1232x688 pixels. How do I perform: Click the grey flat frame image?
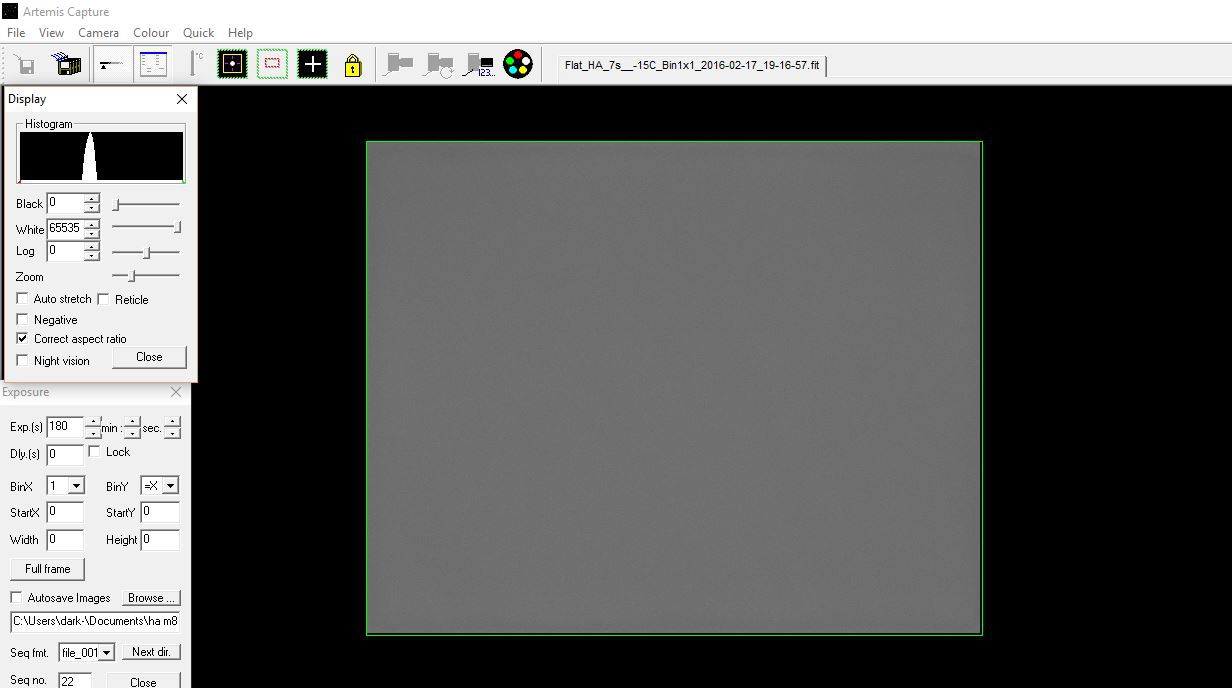click(x=674, y=387)
